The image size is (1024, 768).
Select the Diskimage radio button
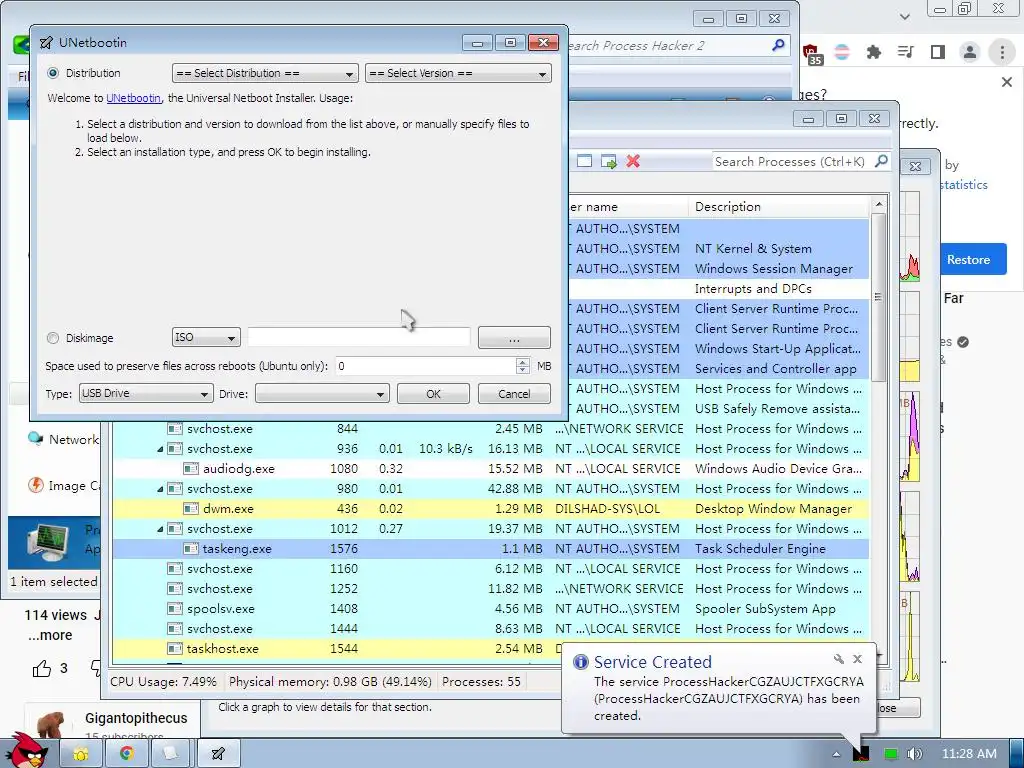pos(54,338)
